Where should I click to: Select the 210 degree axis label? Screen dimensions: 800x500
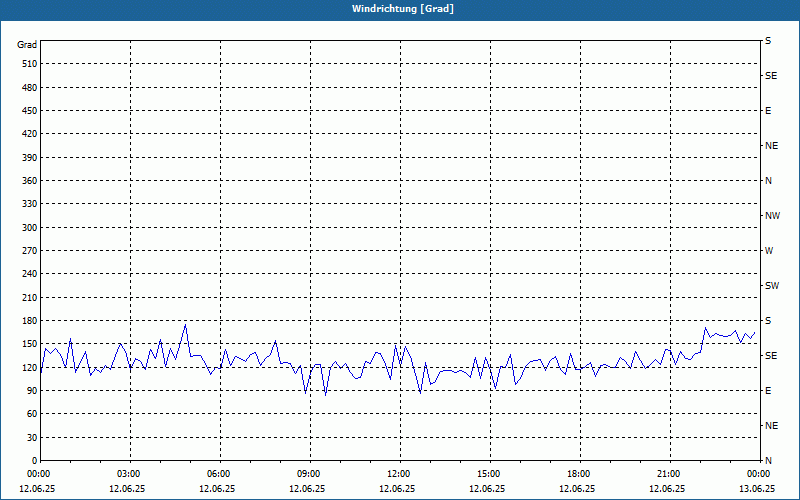(30, 297)
